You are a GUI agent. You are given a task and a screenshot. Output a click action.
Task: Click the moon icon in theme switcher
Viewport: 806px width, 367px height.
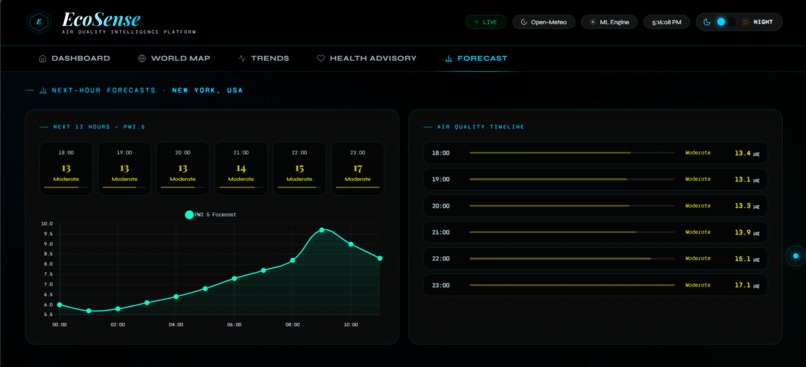click(707, 22)
